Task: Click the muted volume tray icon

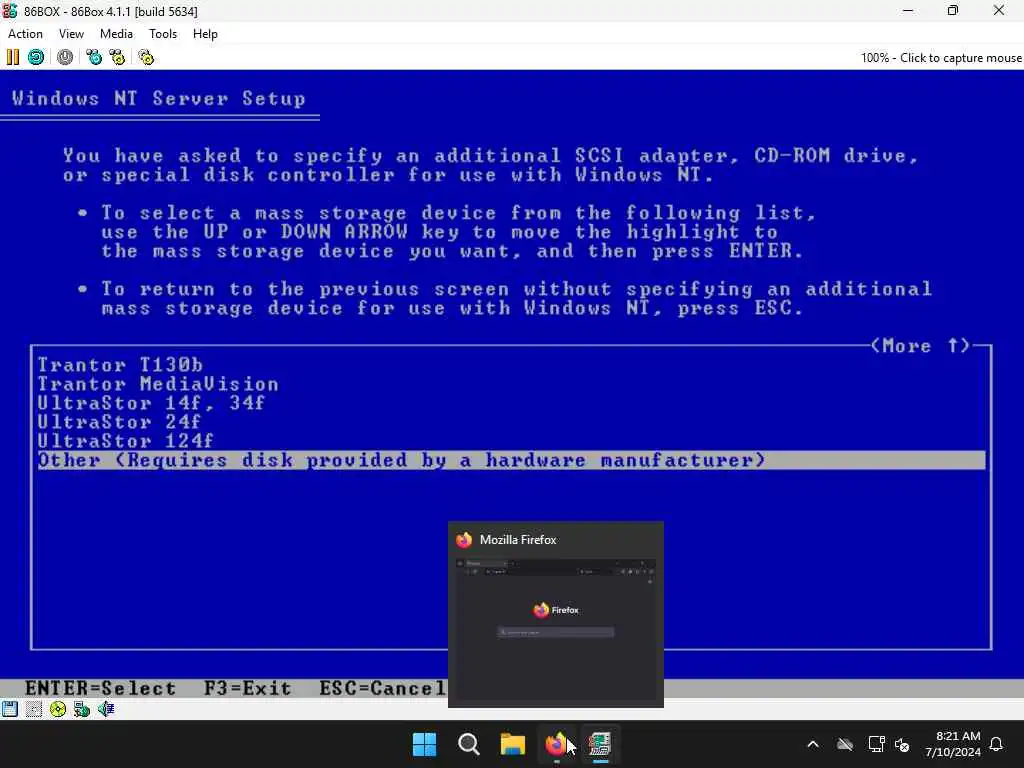Action: (x=903, y=744)
